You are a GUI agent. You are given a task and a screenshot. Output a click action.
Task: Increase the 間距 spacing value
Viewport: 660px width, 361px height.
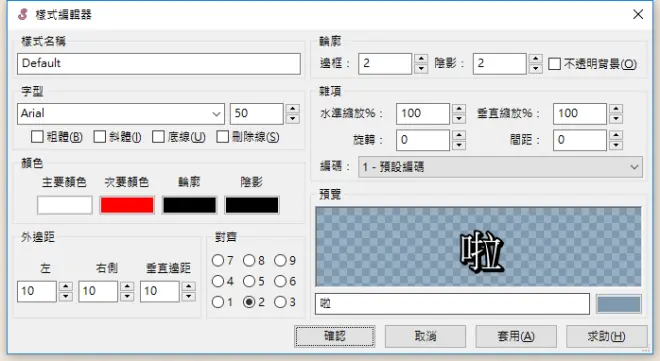click(x=616, y=135)
